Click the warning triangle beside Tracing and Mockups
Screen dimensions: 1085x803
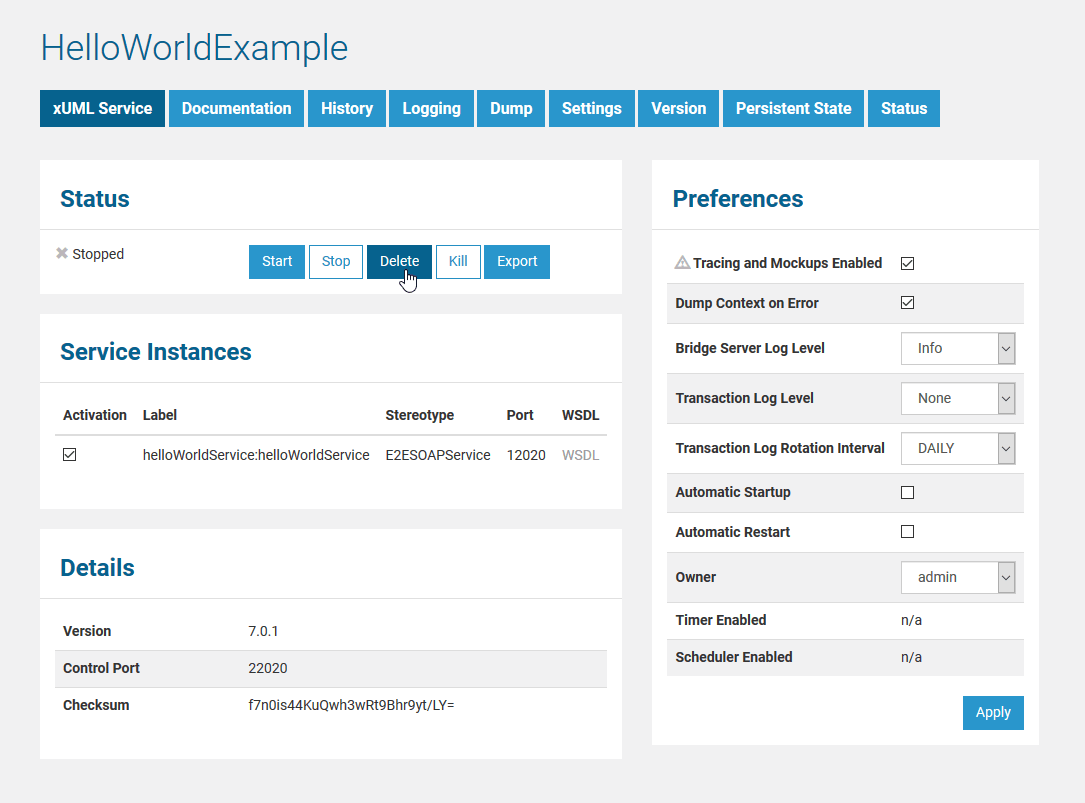[682, 262]
